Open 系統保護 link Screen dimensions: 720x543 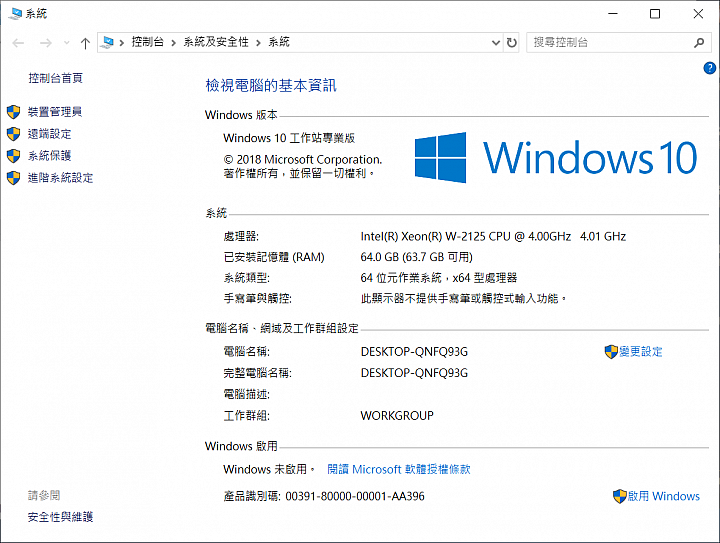coord(50,156)
